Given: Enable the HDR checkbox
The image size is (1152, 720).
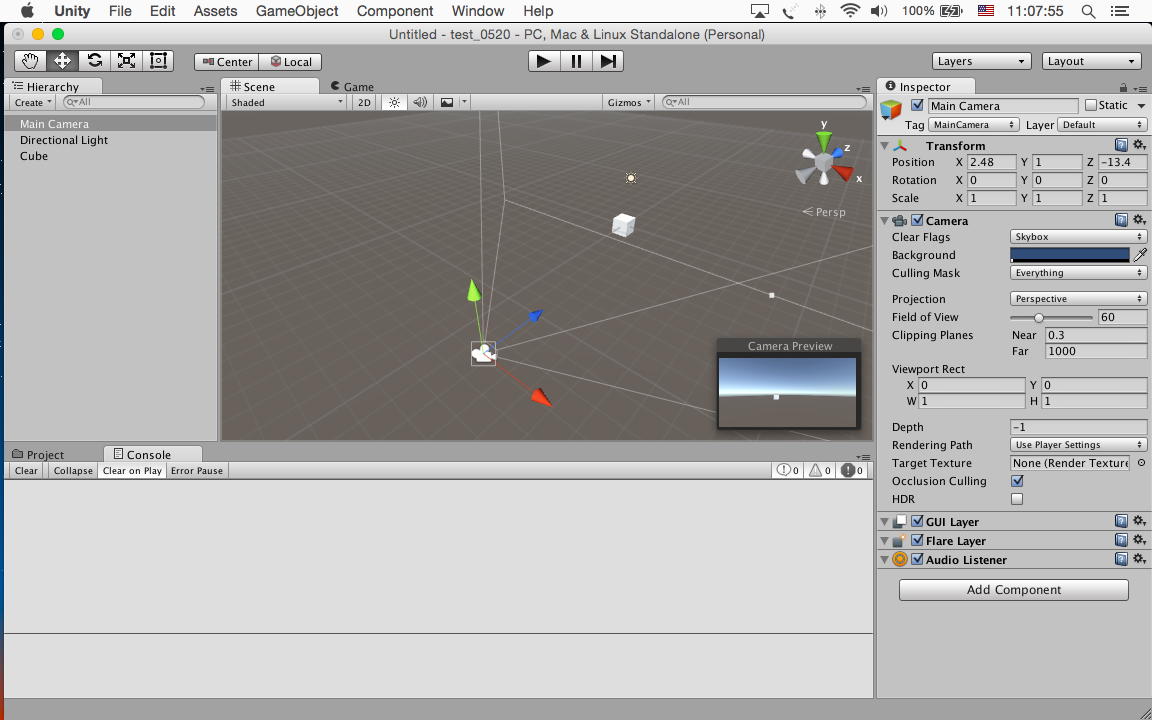Looking at the screenshot, I should [1017, 499].
